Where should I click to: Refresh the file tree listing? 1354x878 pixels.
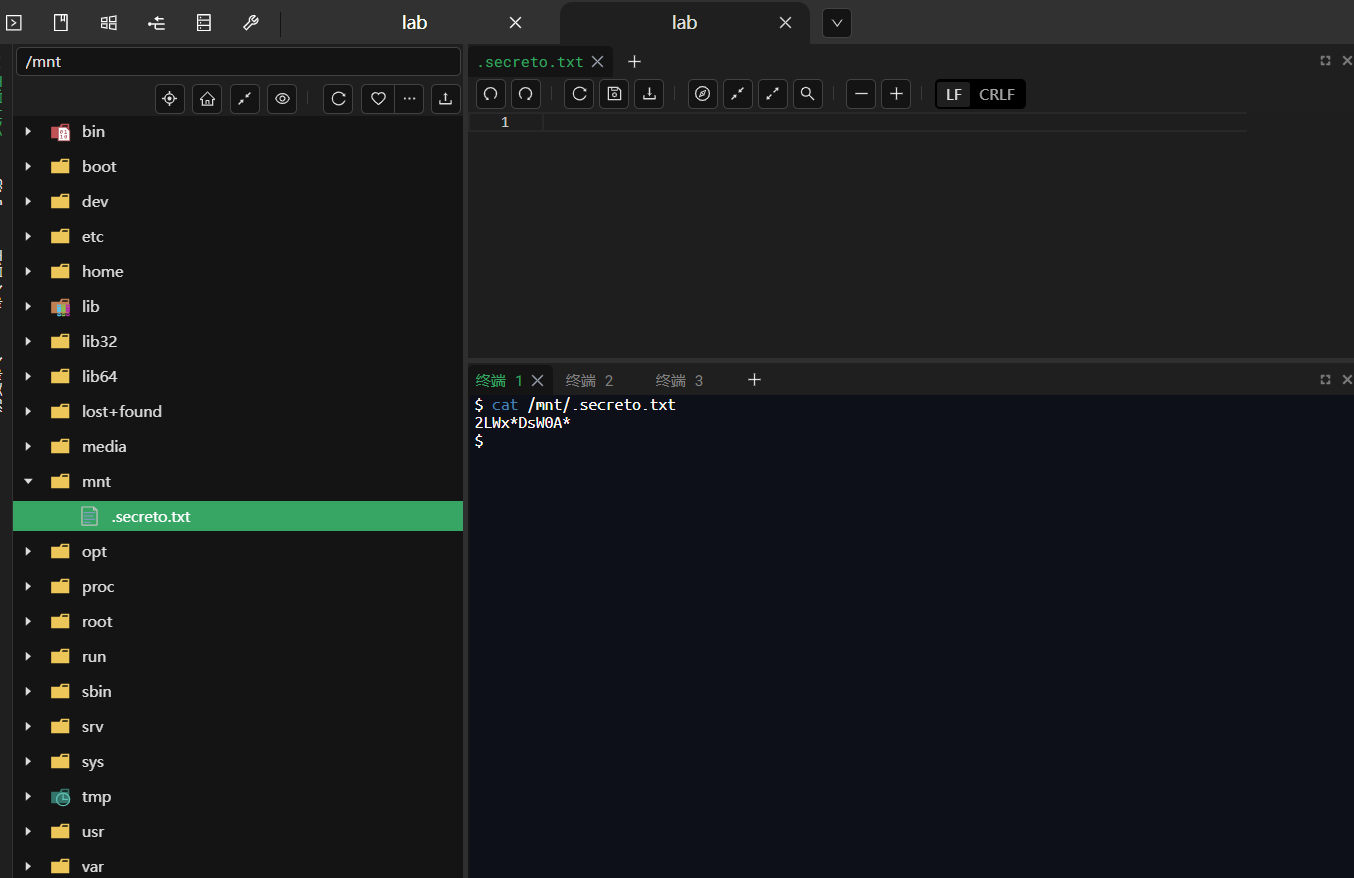point(338,99)
